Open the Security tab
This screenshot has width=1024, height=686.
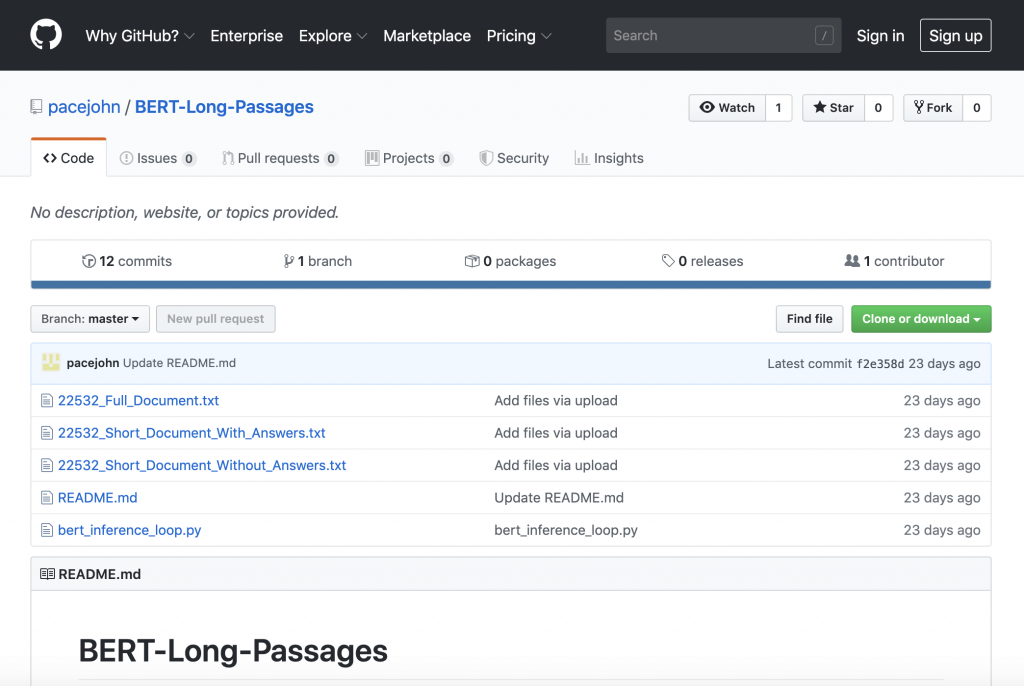tap(514, 158)
